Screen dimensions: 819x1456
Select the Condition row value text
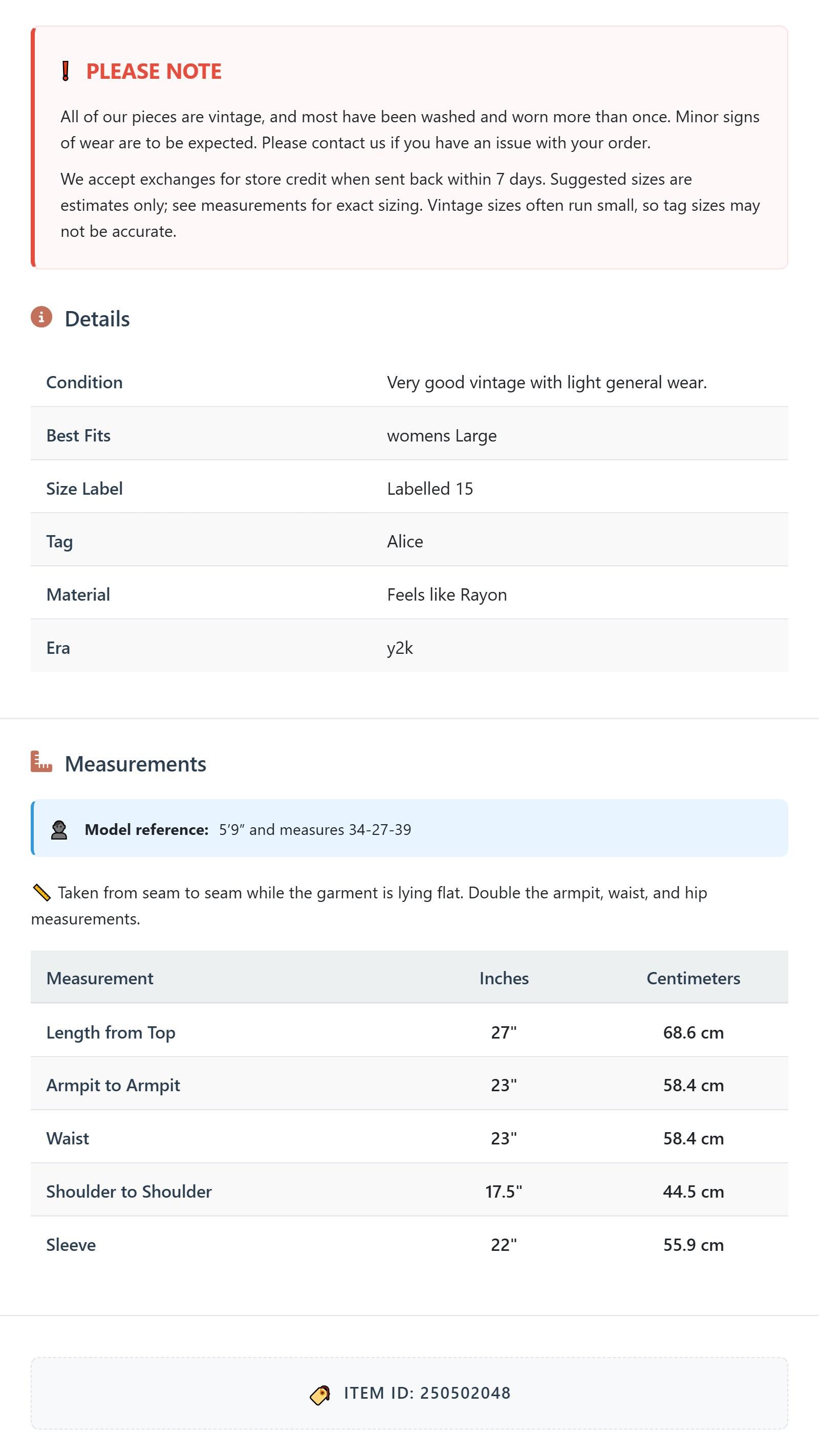(547, 383)
